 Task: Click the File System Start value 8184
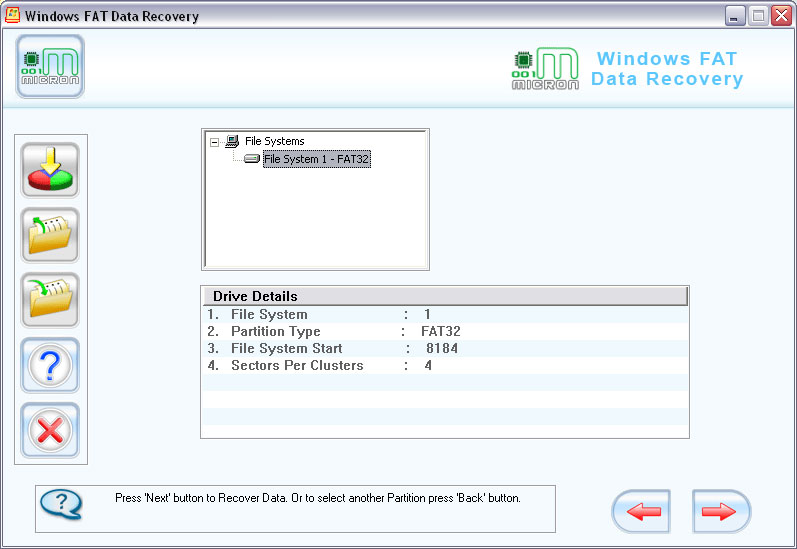pos(442,348)
